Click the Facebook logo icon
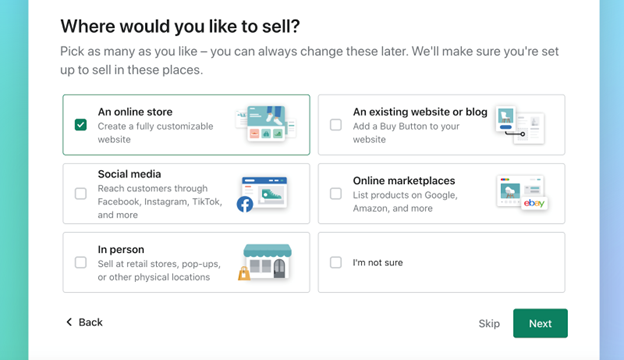Screen dimensions: 624x360 [x=245, y=204]
